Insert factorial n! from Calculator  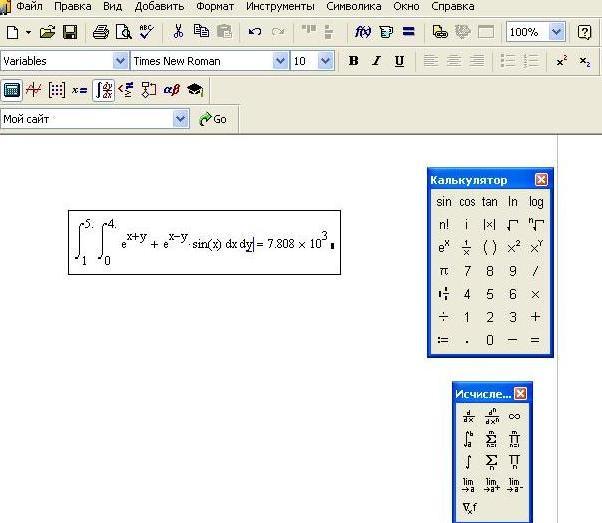444,225
